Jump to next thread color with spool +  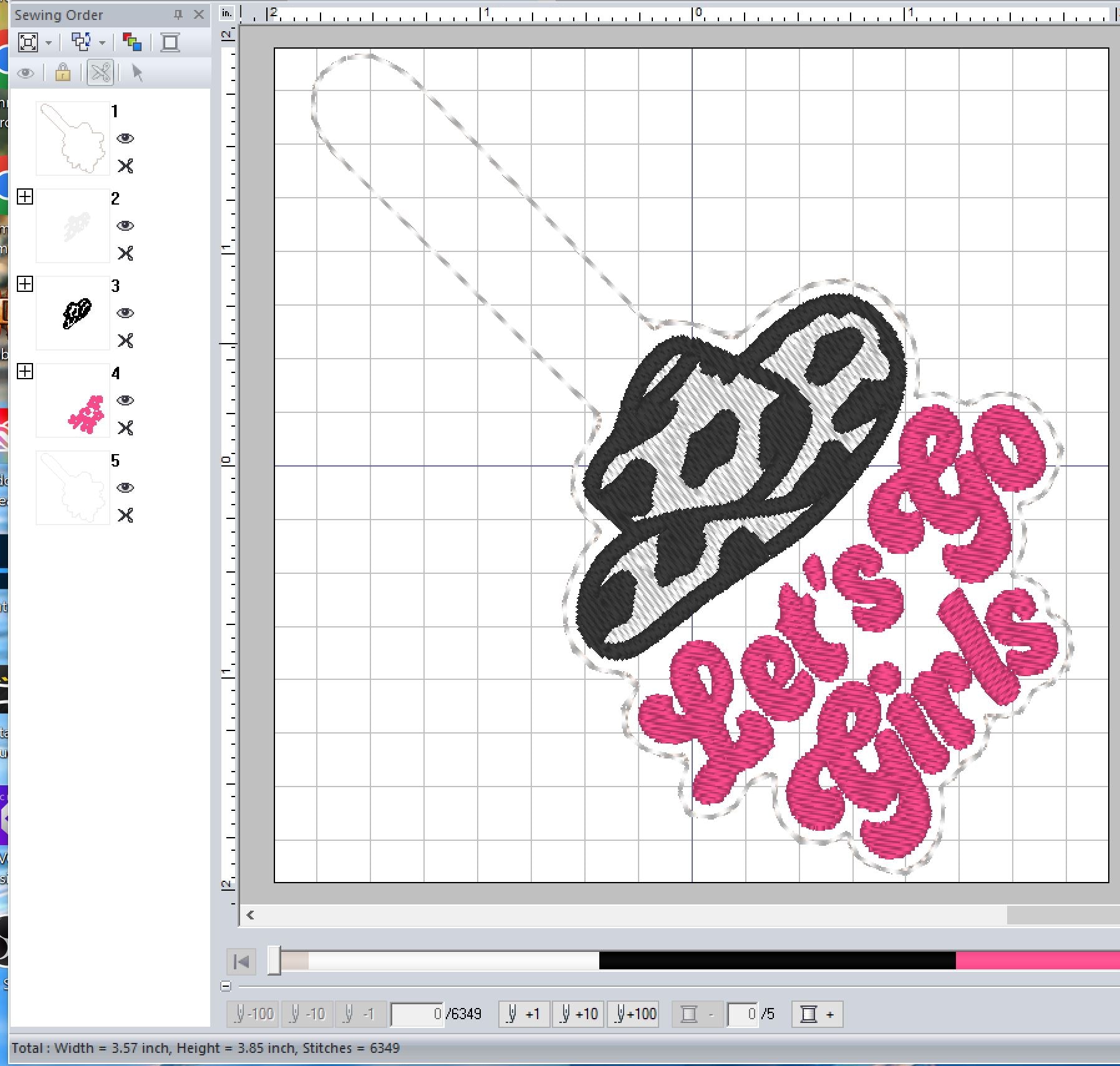pos(817,1014)
